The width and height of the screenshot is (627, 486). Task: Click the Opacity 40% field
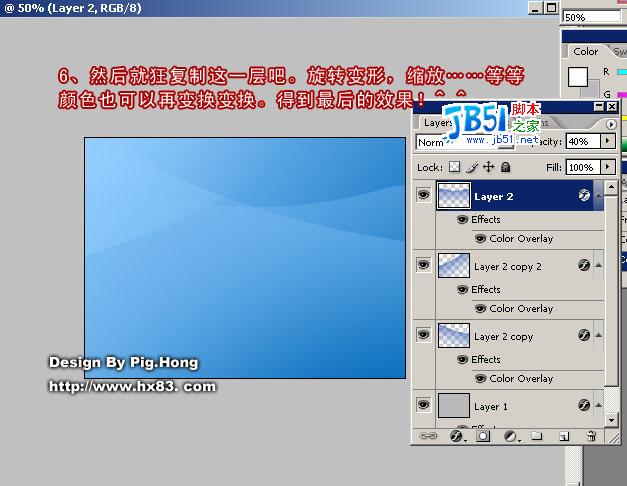[x=583, y=141]
